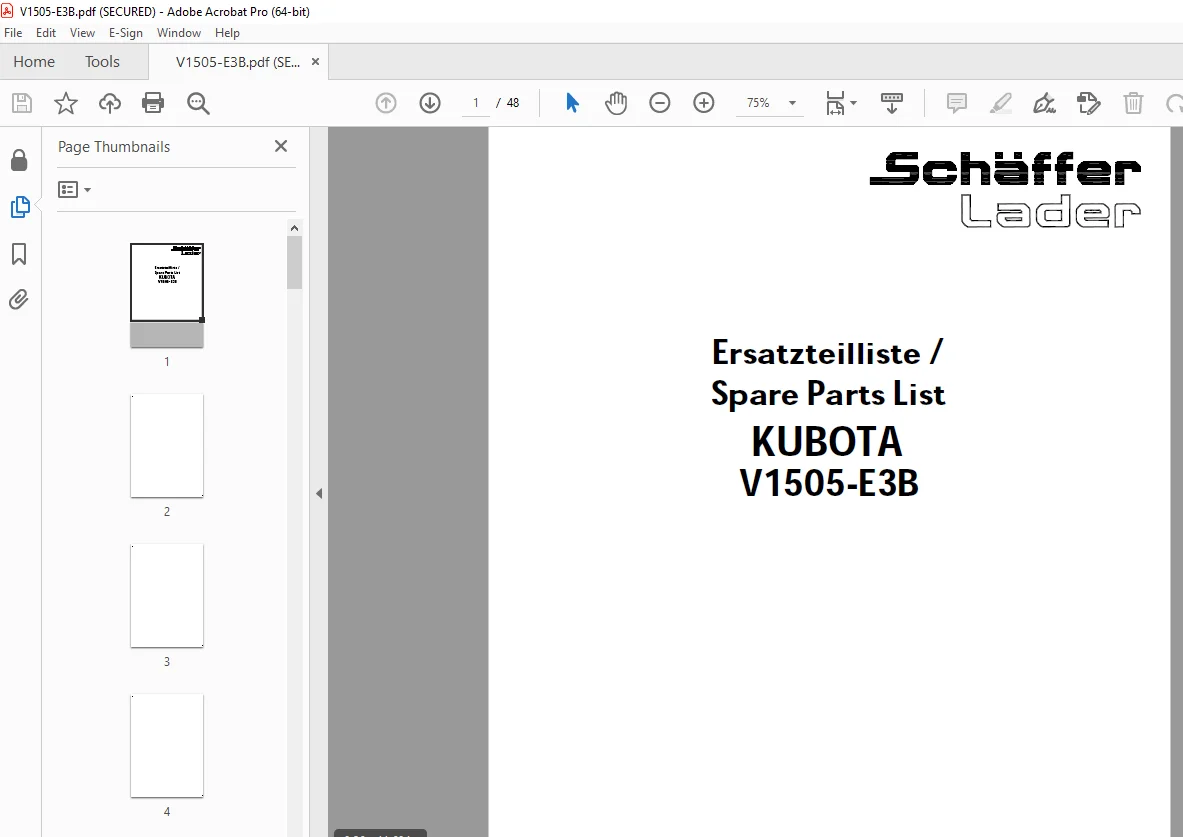Image resolution: width=1183 pixels, height=837 pixels.
Task: Click the Spare Parts List text
Action: pos(828,394)
